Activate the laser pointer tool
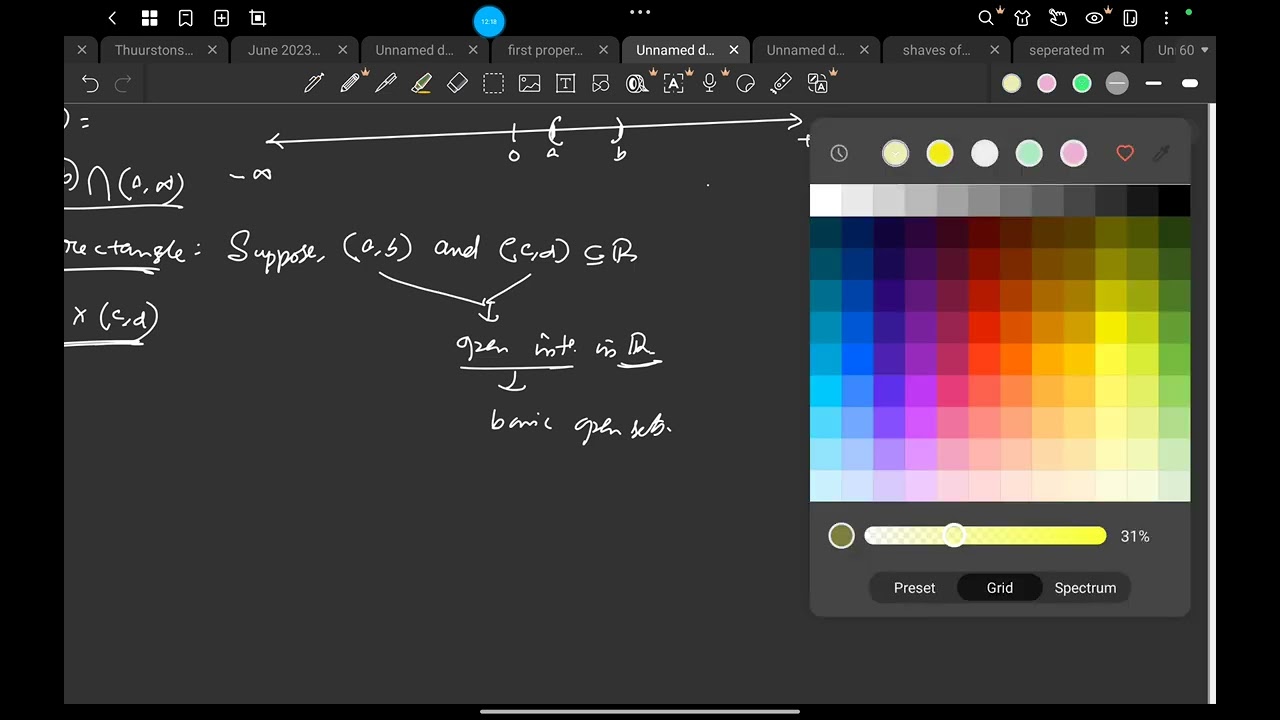The width and height of the screenshot is (1280, 720). click(x=781, y=84)
